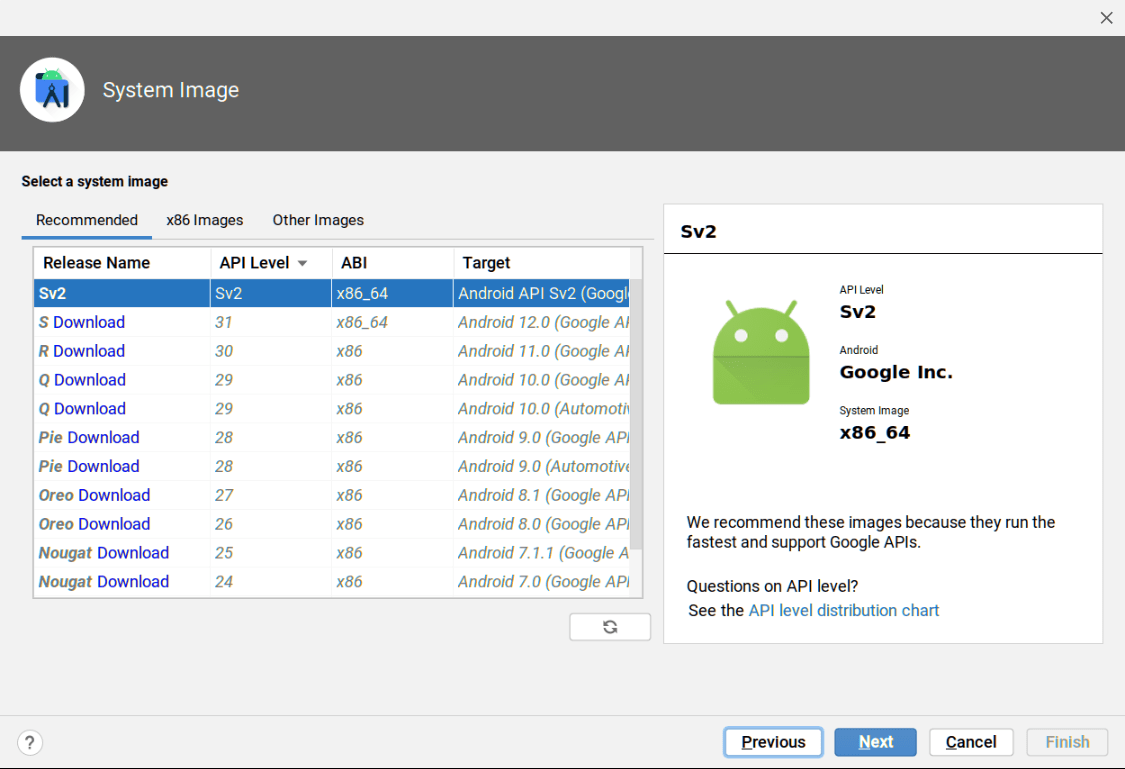
Task: Click the Android Studio logo in the header
Action: point(52,89)
